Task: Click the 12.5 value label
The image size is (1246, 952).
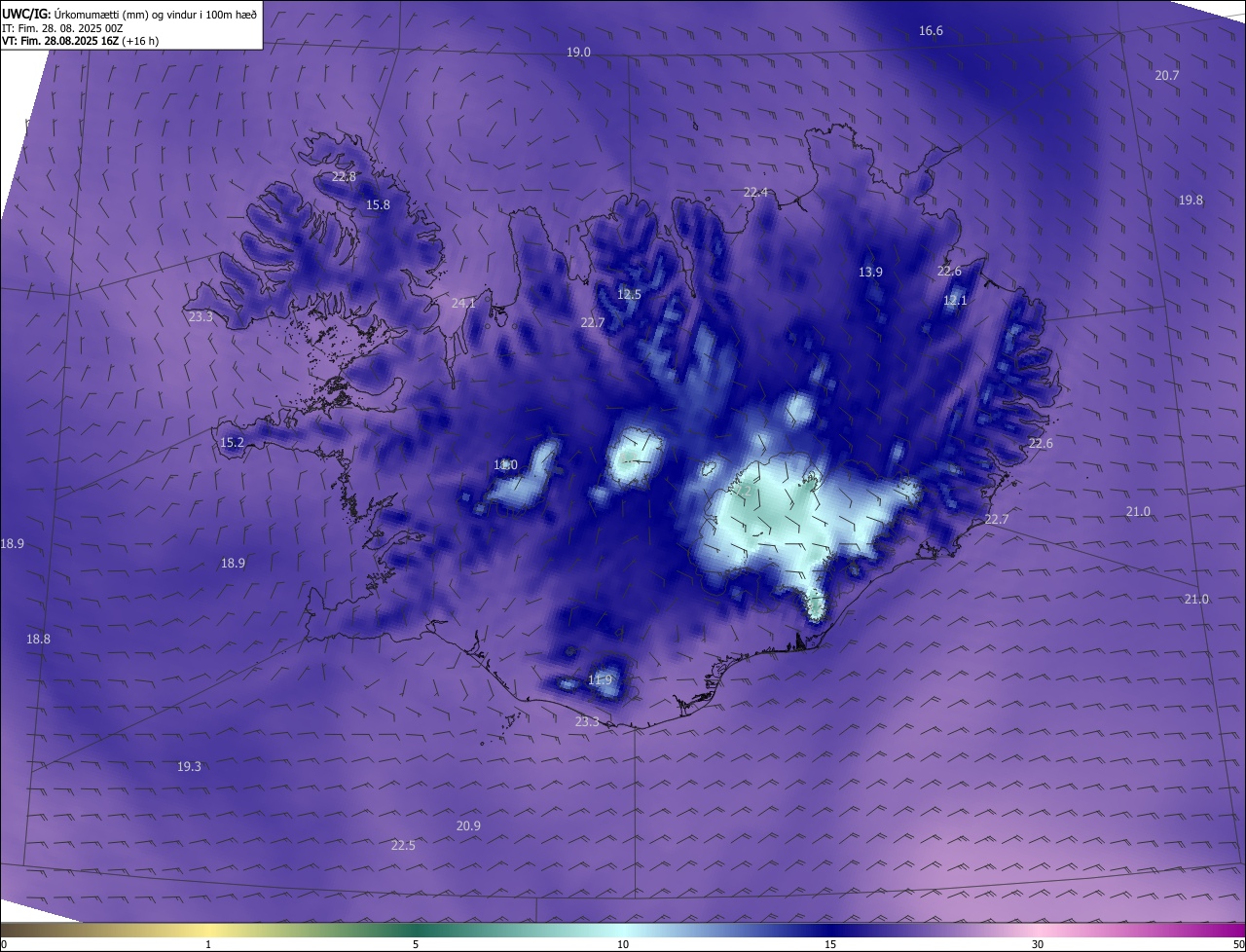Action: [x=629, y=295]
